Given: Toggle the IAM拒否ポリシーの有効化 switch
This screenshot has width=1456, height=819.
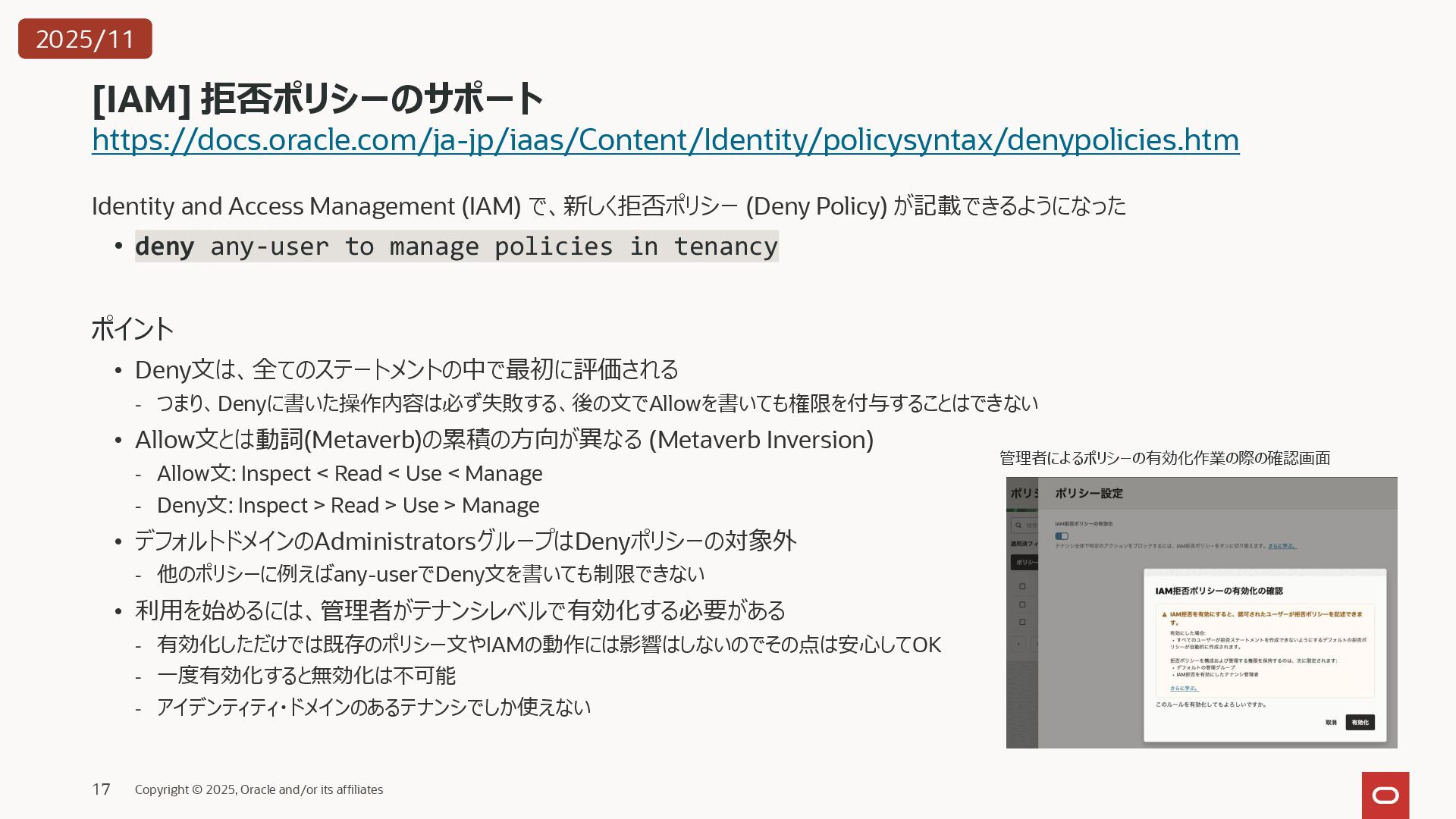Looking at the screenshot, I should [x=1062, y=536].
